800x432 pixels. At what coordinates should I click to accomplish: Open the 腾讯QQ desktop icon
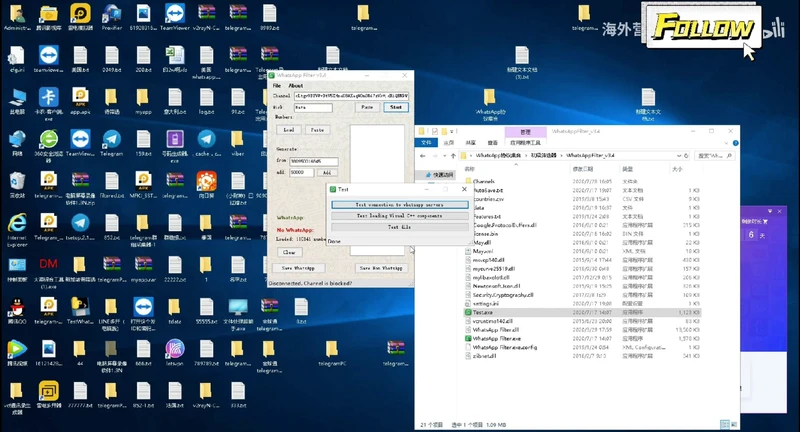(x=17, y=311)
